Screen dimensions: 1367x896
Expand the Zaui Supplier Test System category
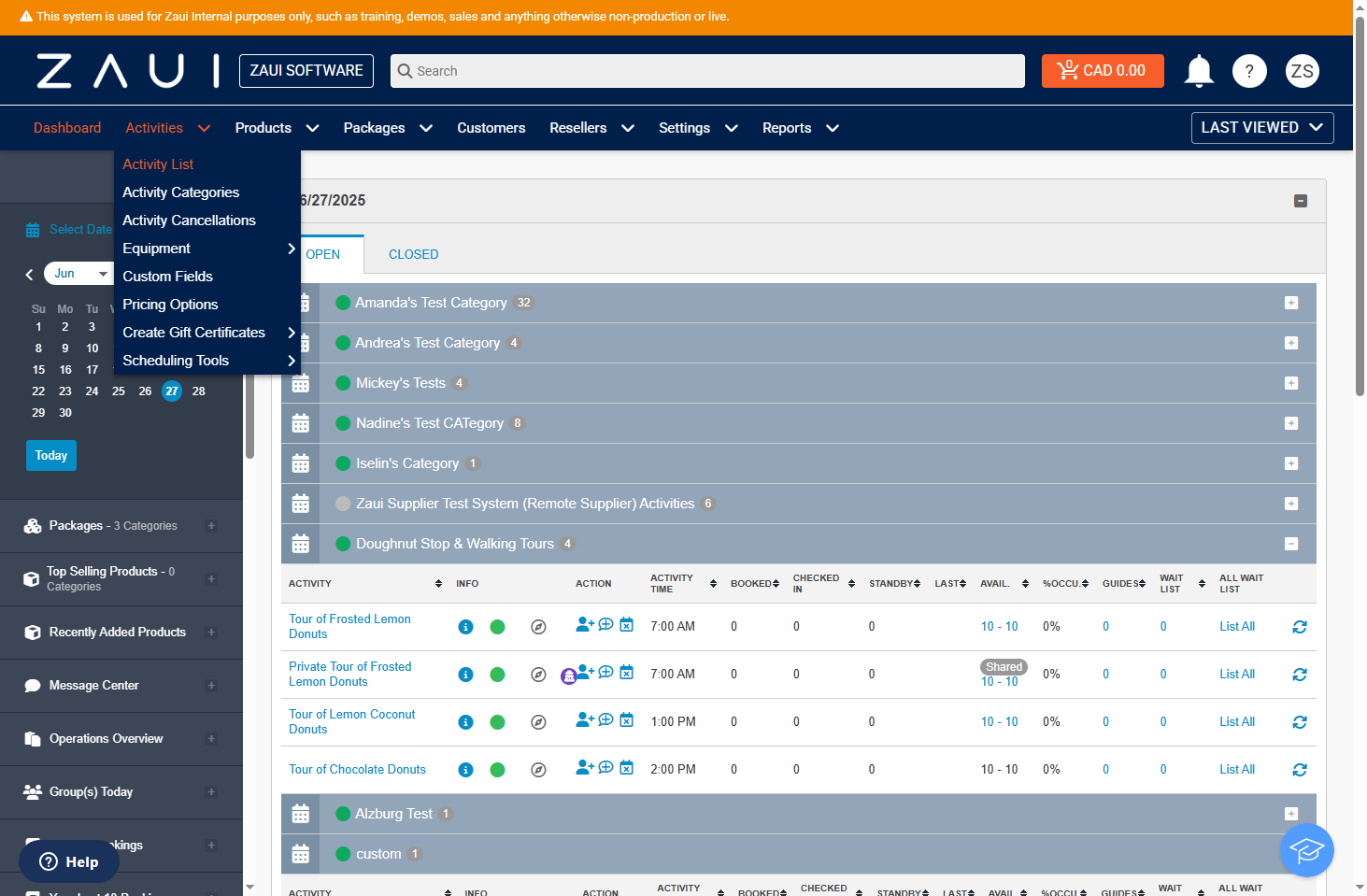pyautogui.click(x=1291, y=504)
